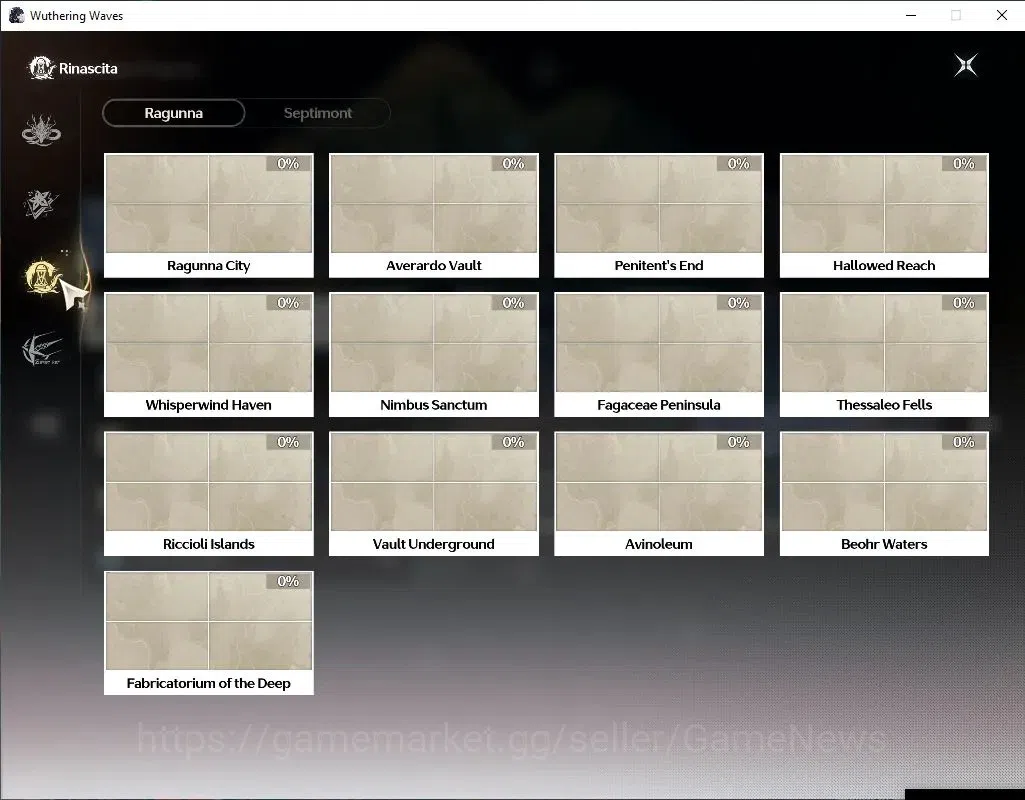Click the Rinascita emblem icon in header
Screen dimensions: 1025x800
pos(41,68)
